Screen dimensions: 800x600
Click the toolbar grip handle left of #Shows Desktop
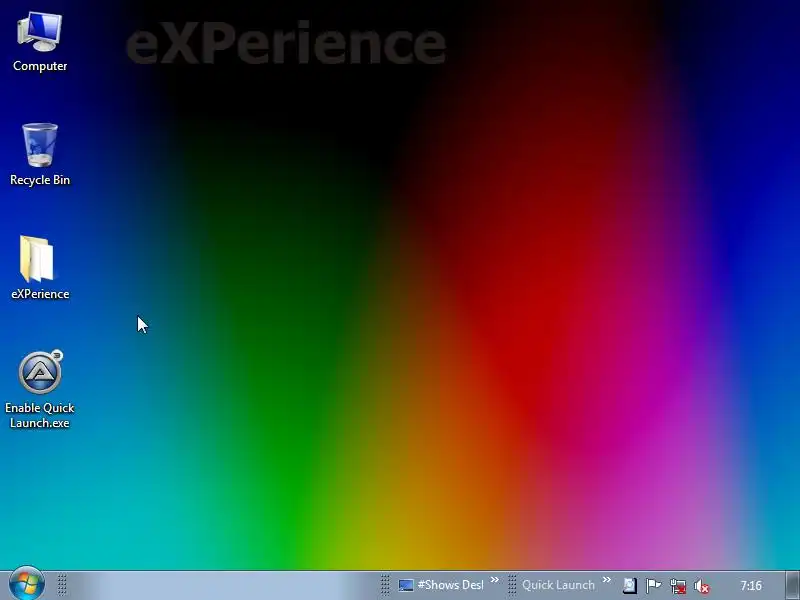click(x=386, y=585)
